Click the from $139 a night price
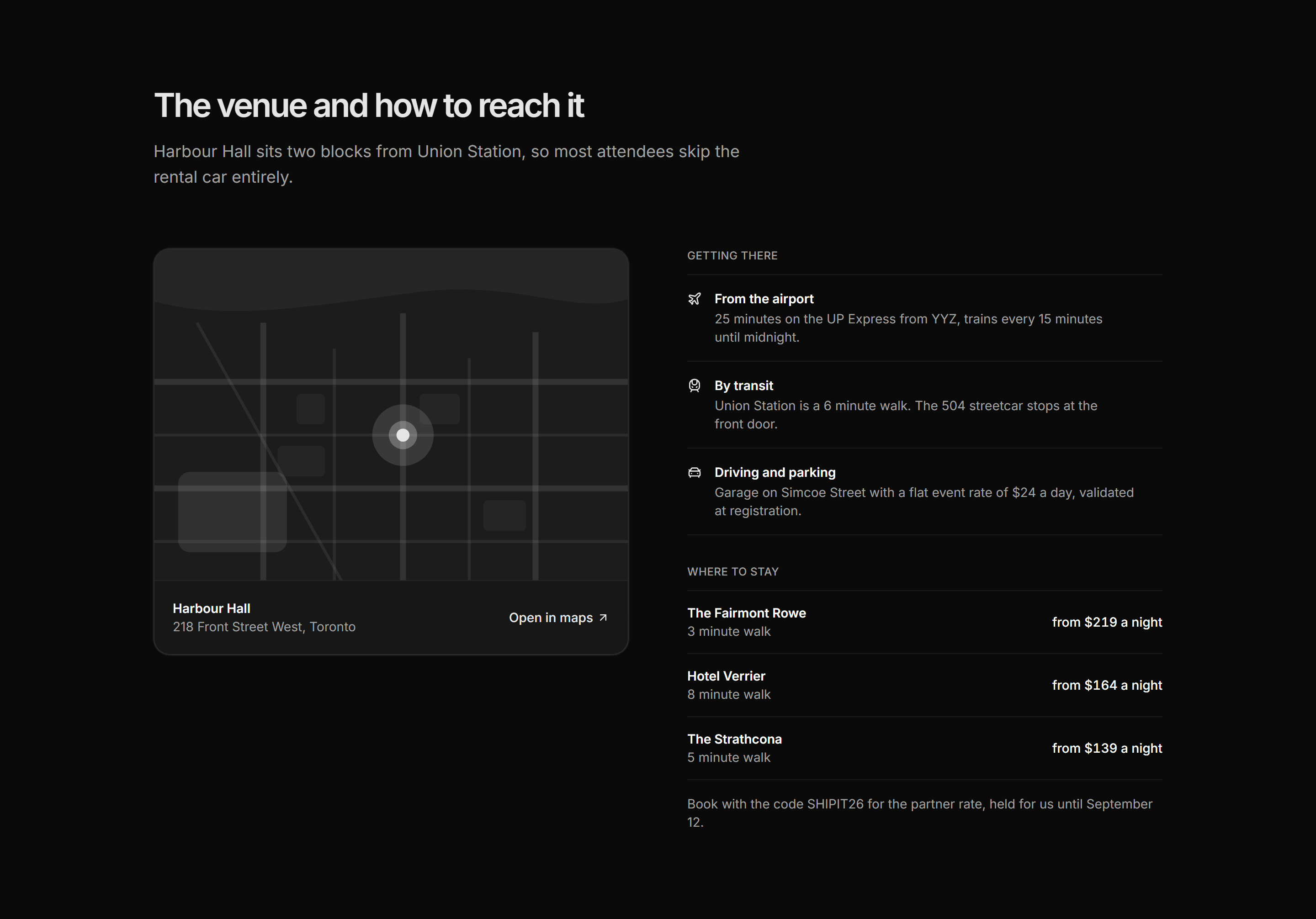The image size is (1316, 919). click(1107, 748)
